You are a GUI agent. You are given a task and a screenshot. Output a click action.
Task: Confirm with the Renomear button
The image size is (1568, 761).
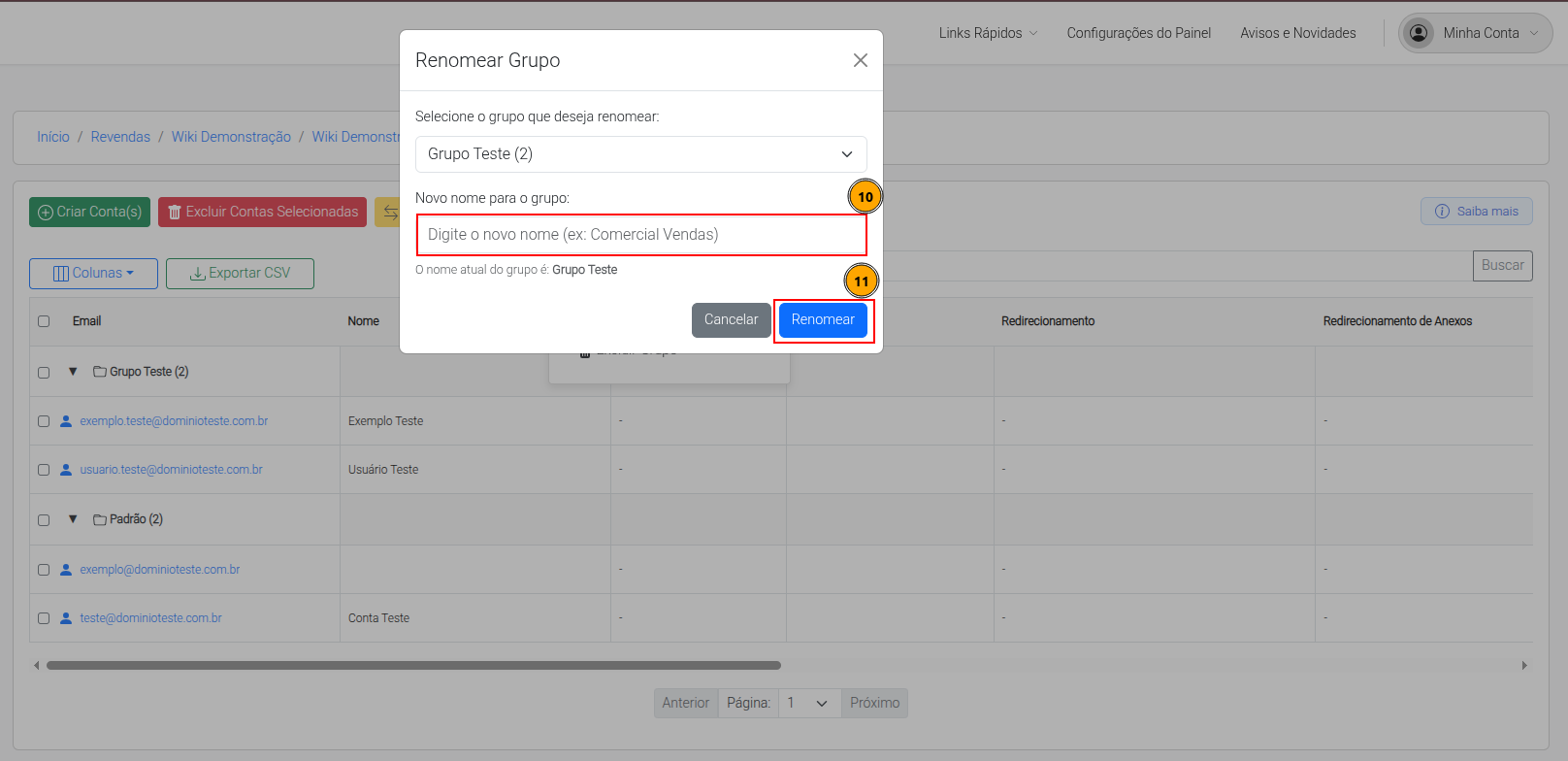click(823, 319)
